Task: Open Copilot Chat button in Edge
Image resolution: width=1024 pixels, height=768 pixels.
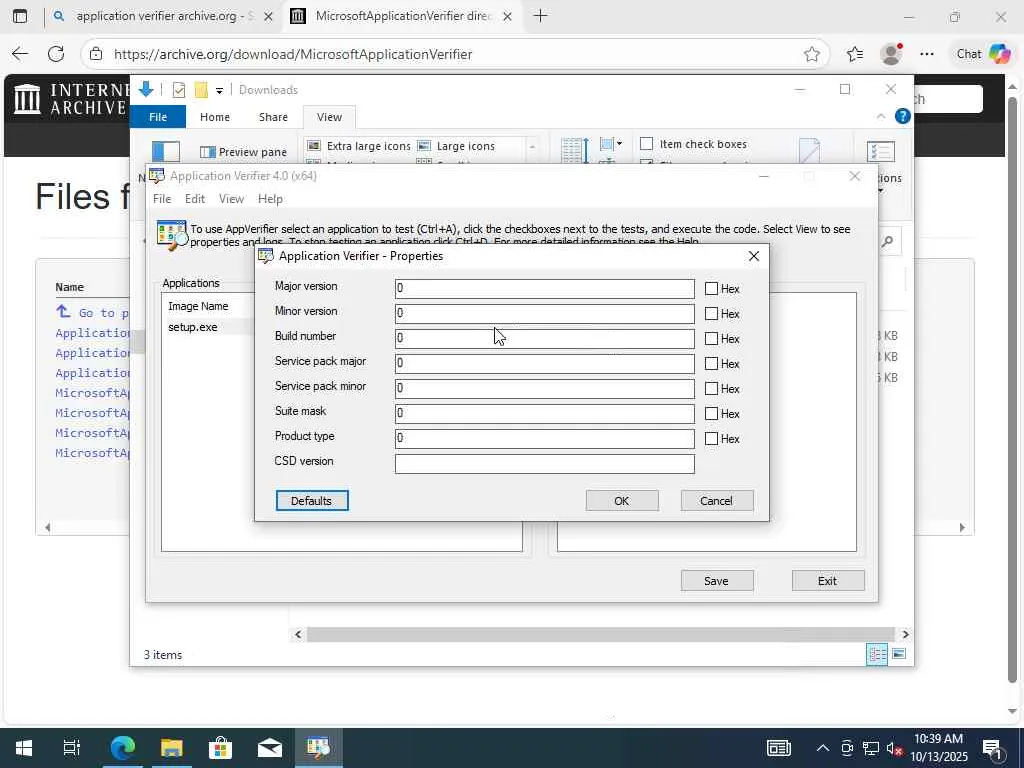Action: (982, 54)
